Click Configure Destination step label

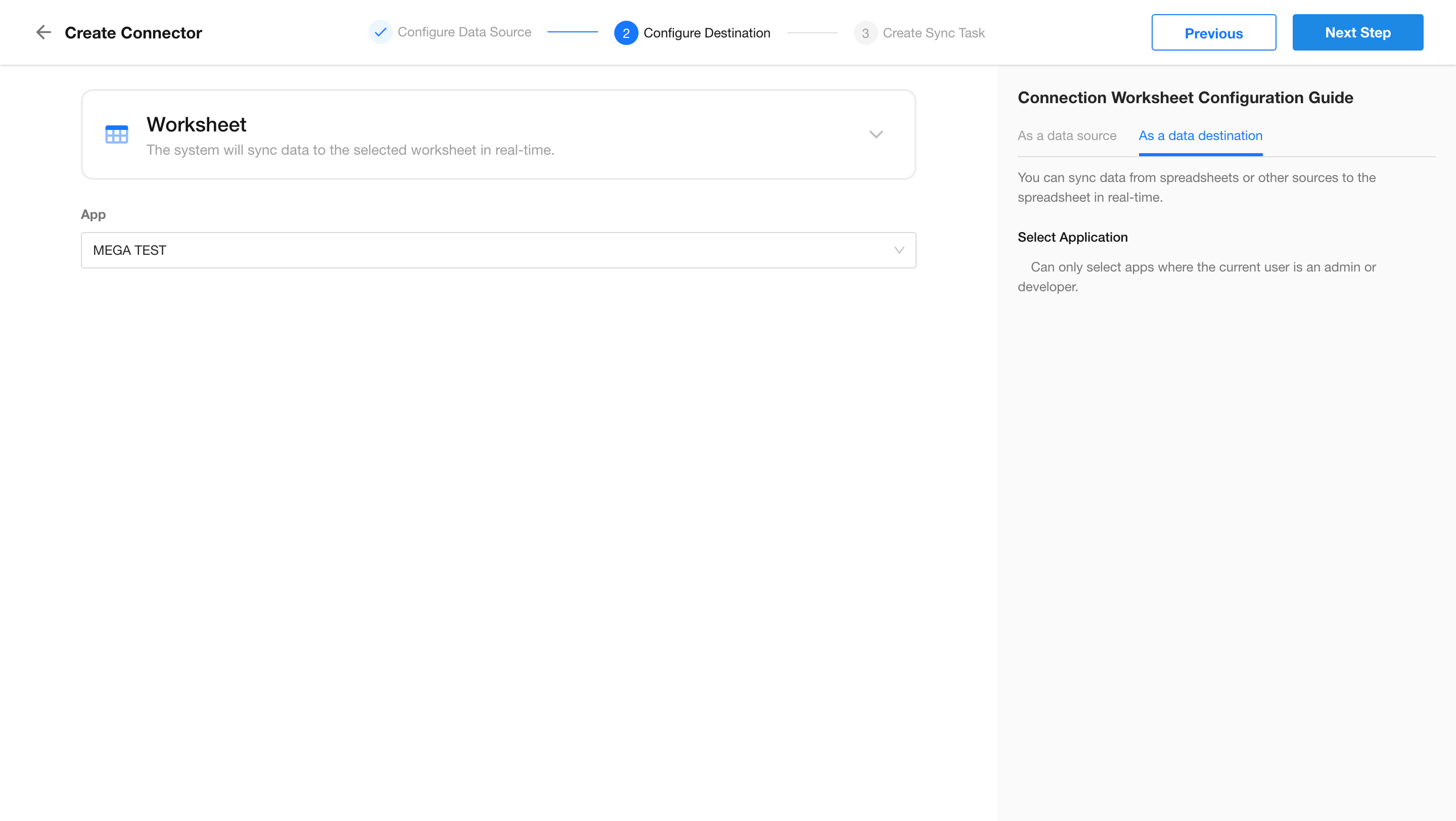pyautogui.click(x=707, y=33)
